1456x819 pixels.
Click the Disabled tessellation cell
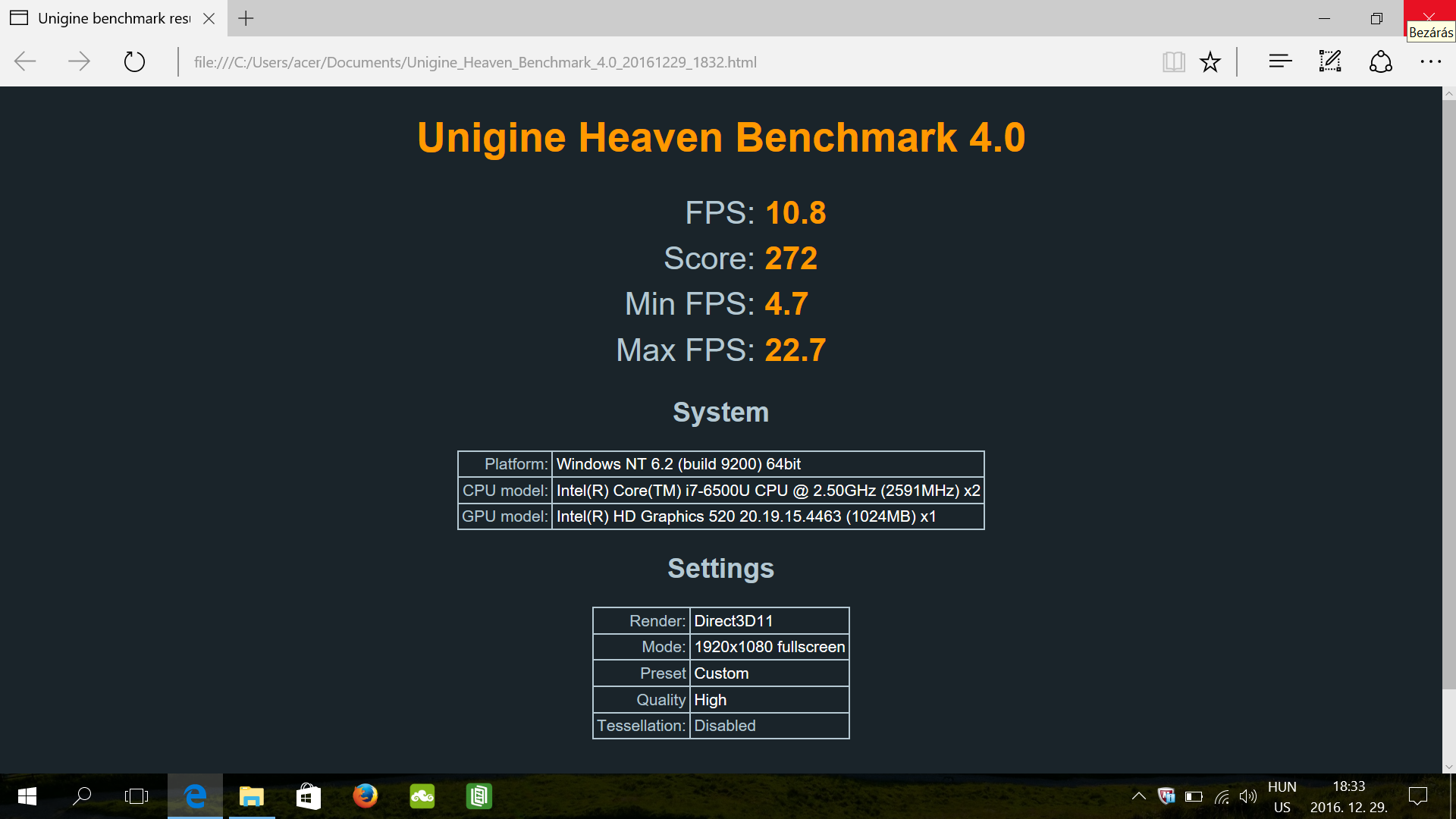pyautogui.click(x=770, y=726)
